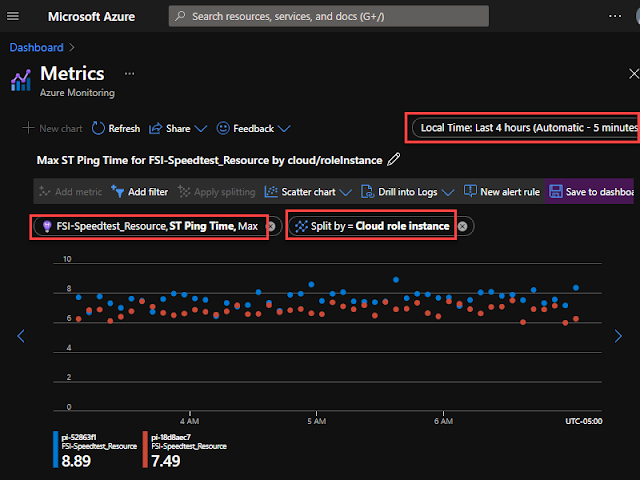
Task: Remove the ST Ping Time metric pill
Action: point(271,226)
